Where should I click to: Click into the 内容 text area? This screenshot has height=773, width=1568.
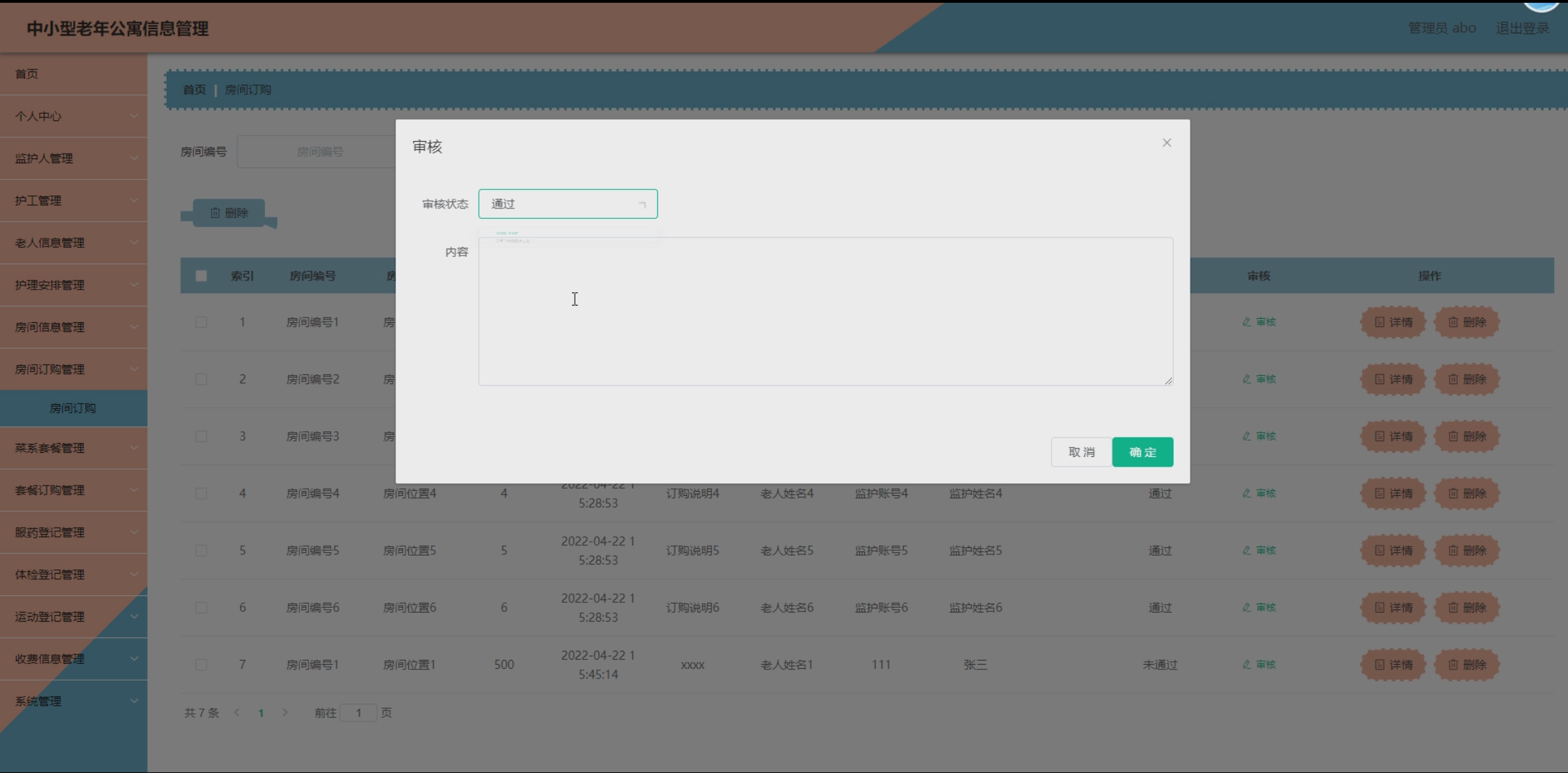point(825,311)
